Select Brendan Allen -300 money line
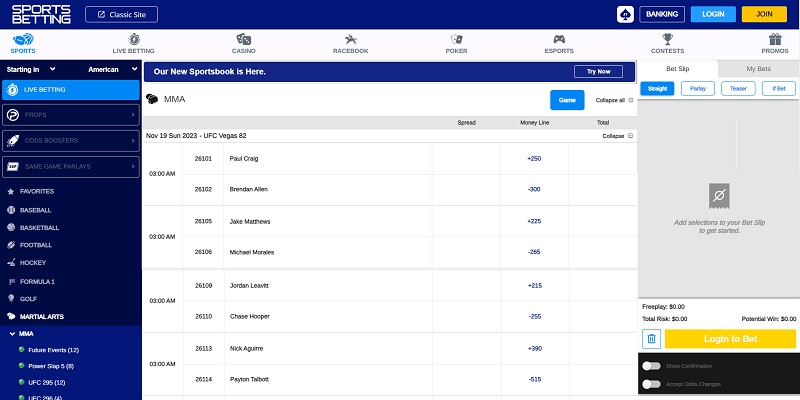This screenshot has width=800, height=400. (534, 189)
